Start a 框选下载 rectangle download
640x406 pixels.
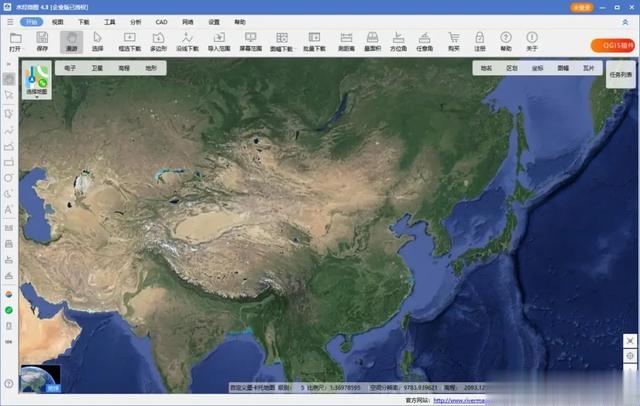pyautogui.click(x=129, y=42)
